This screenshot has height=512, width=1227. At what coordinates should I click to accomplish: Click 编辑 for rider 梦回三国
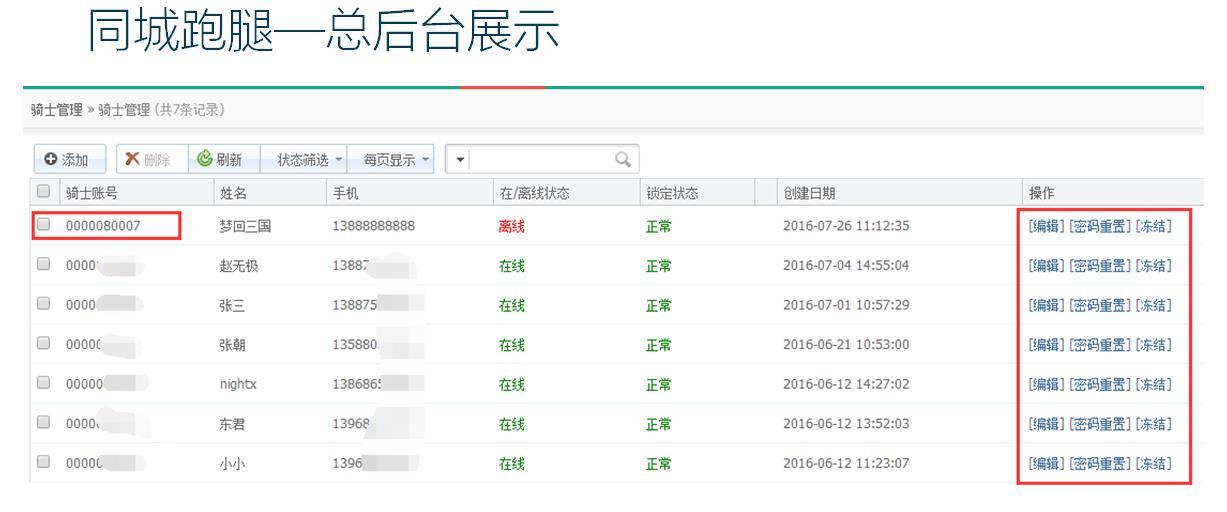[1046, 226]
